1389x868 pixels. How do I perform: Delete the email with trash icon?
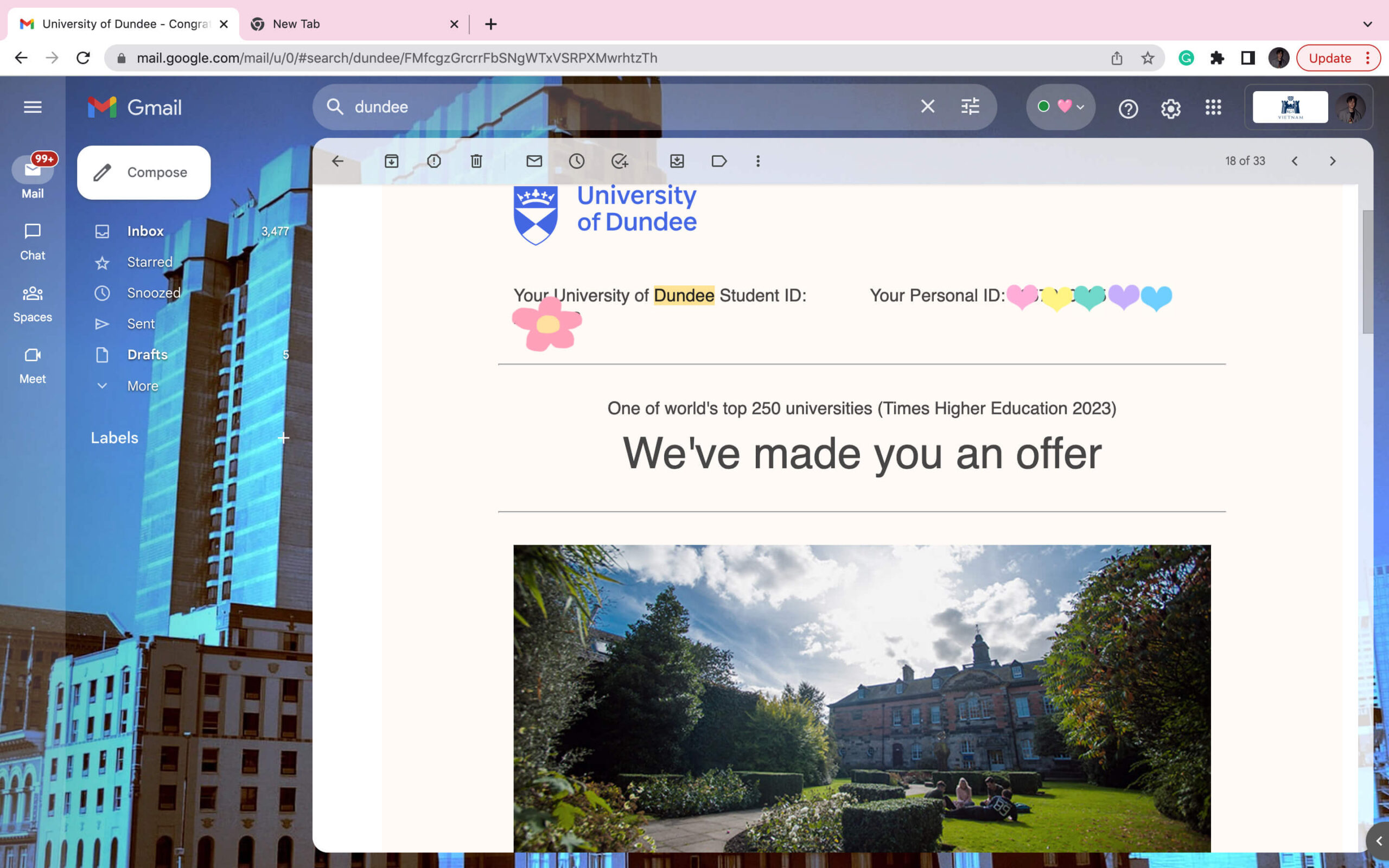click(x=476, y=161)
